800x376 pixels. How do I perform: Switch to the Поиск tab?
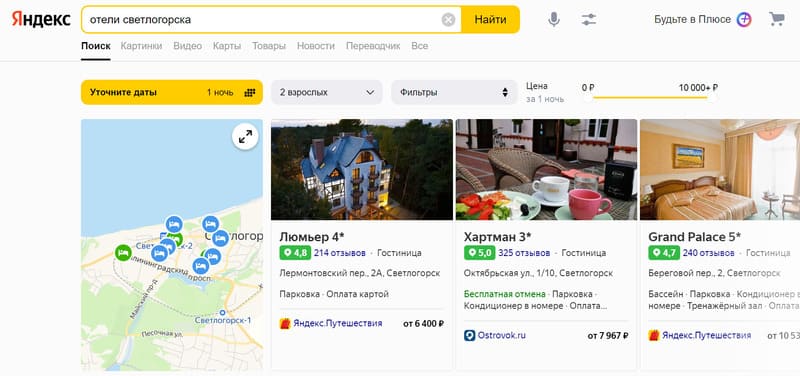[x=95, y=46]
